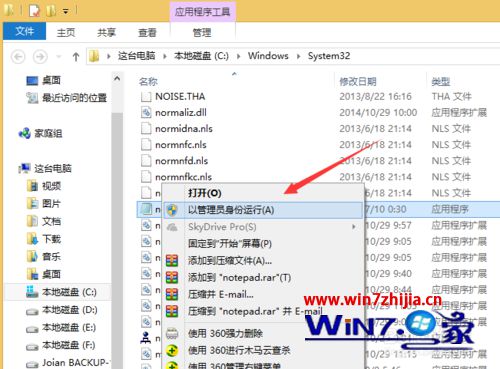Go forward with the forward arrow button
Screen dimensions: 500x369
pyautogui.click(x=40, y=57)
